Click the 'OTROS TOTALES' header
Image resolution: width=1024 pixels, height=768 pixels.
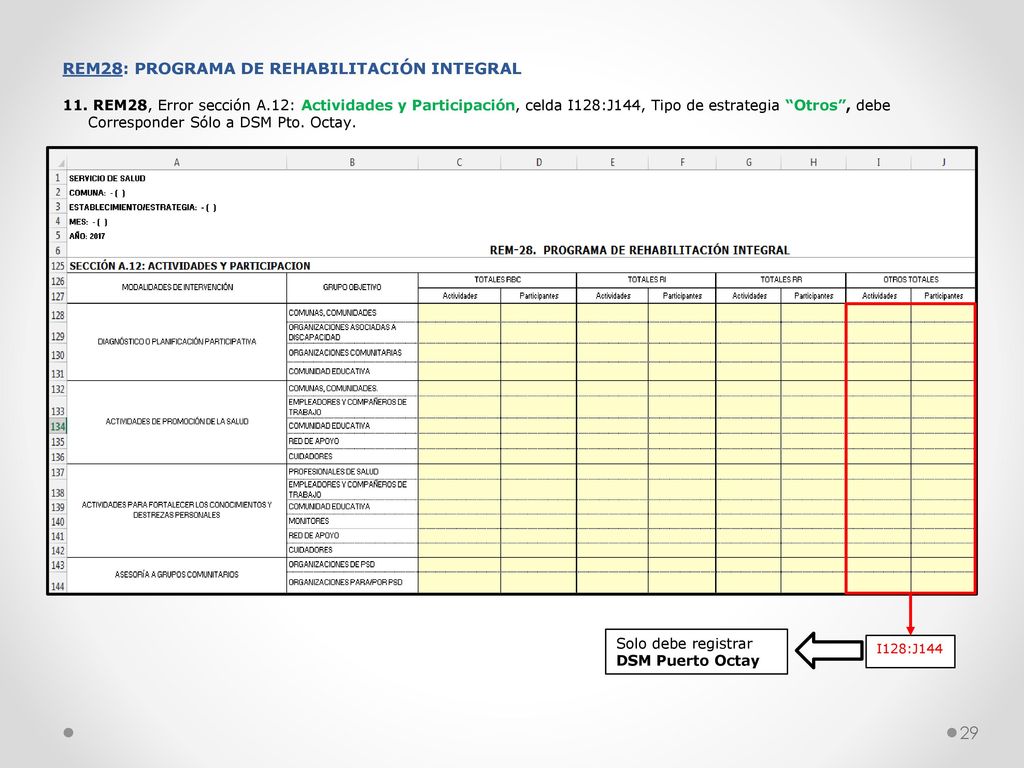911,280
